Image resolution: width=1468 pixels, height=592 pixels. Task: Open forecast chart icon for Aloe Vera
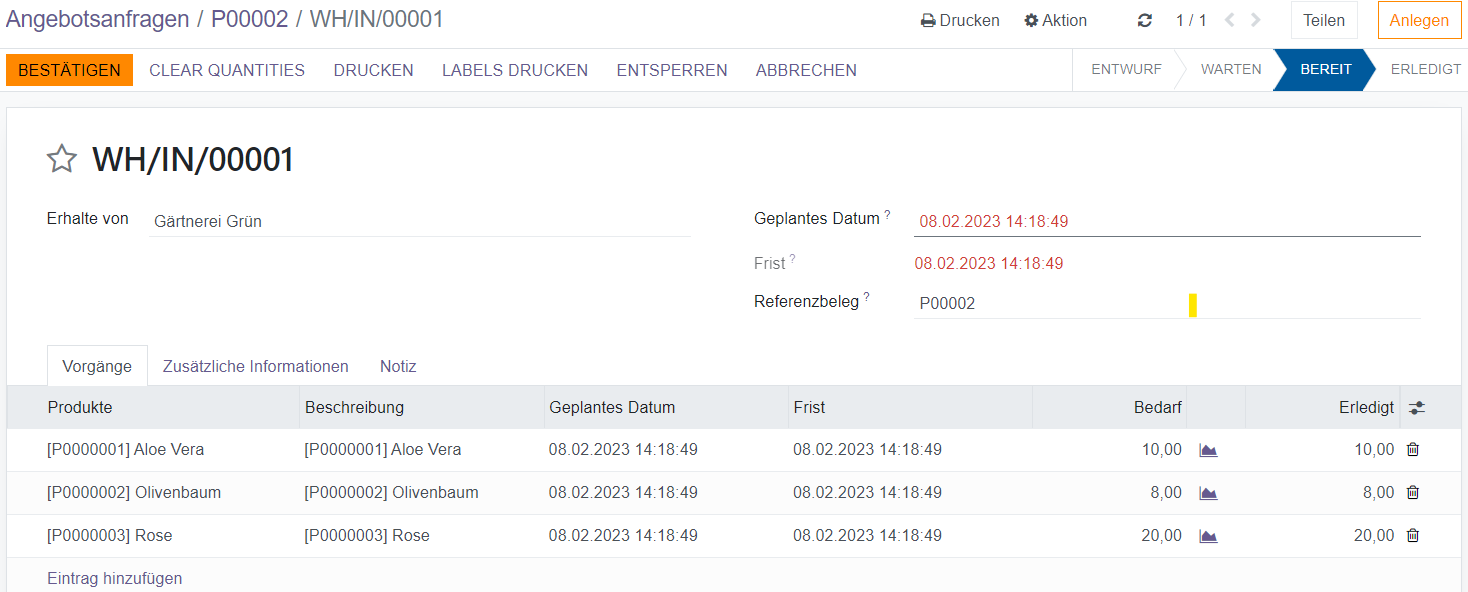pyautogui.click(x=1208, y=450)
